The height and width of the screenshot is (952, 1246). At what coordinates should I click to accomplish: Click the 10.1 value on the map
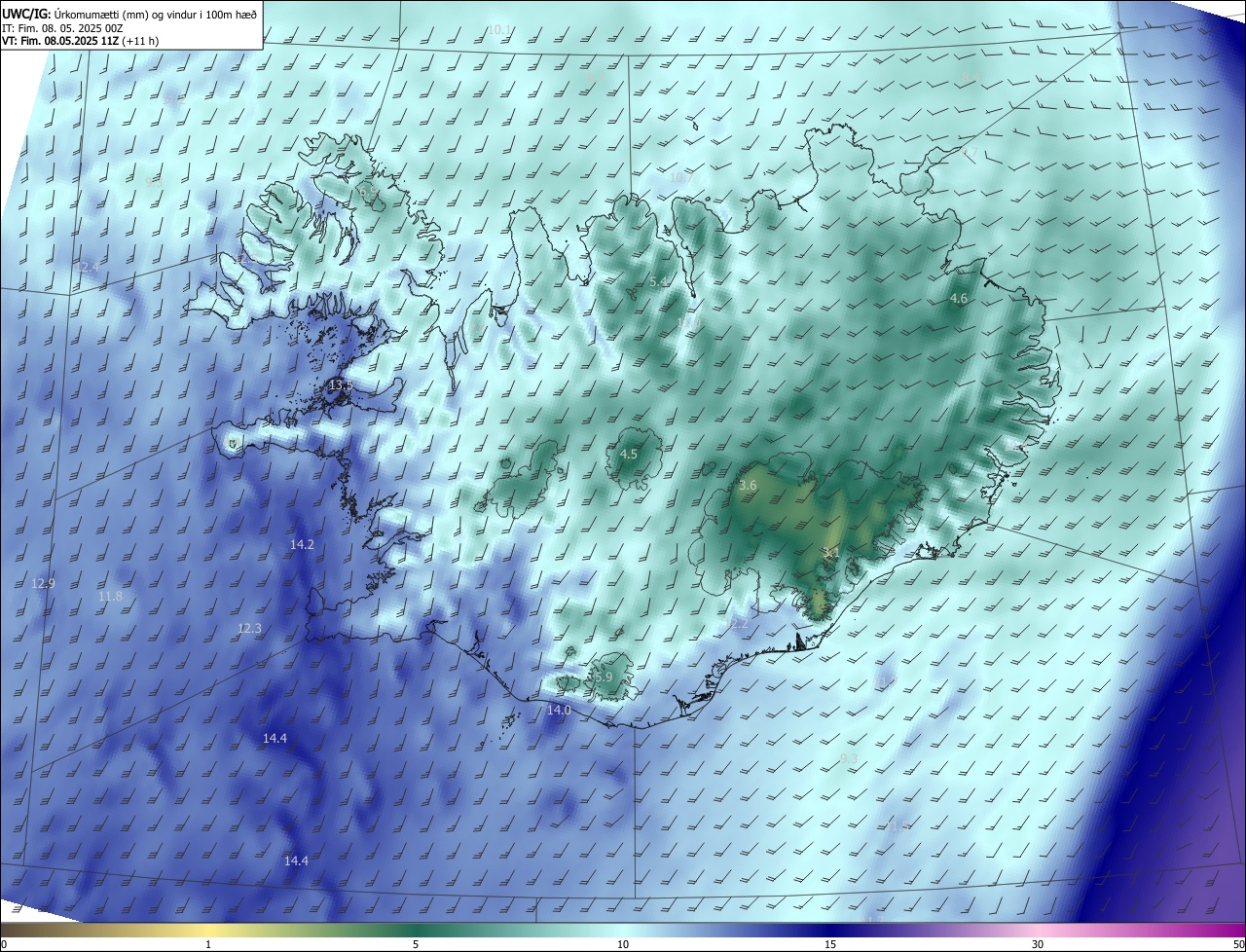pos(499,30)
